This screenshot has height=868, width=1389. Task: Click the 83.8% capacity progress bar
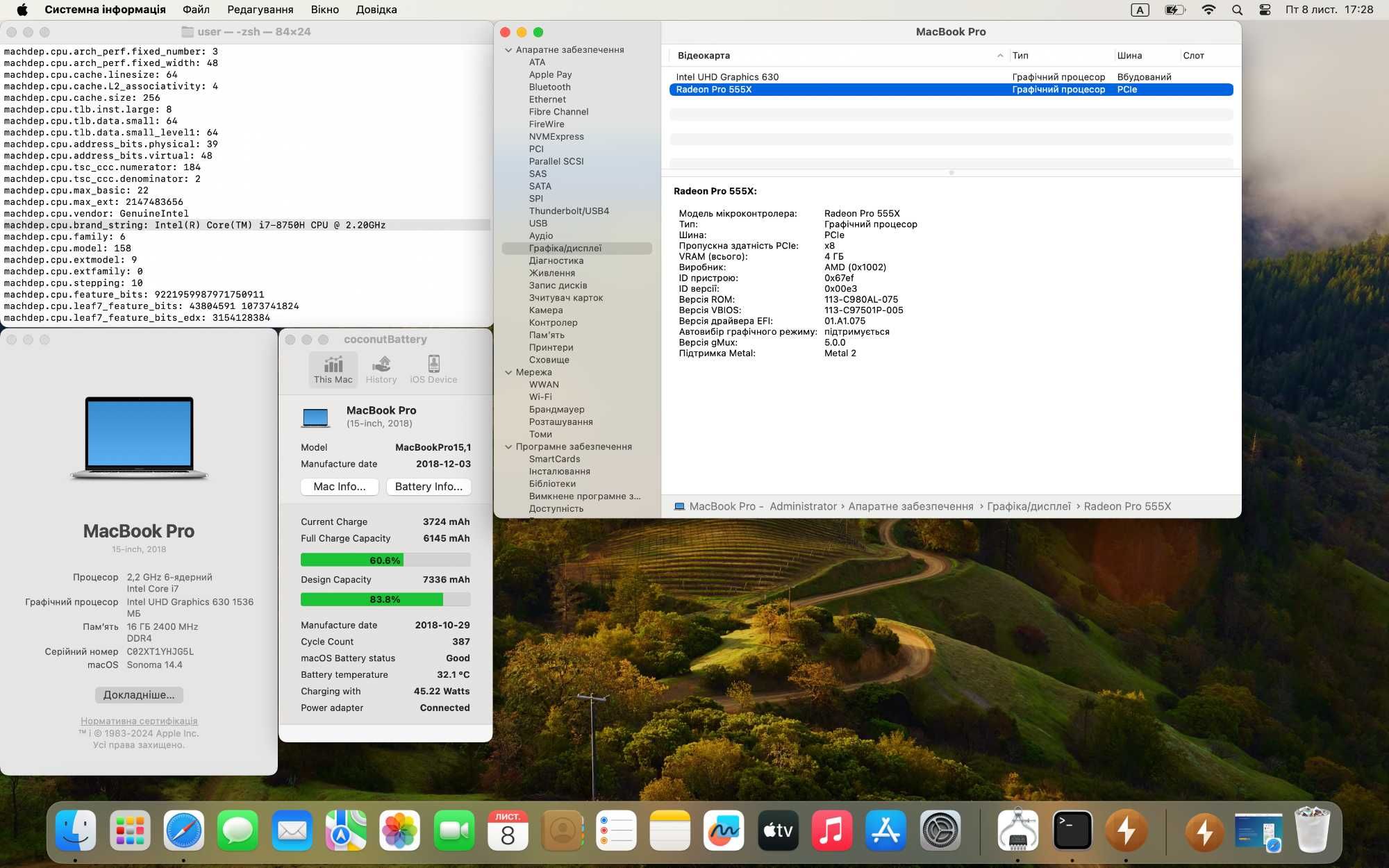(385, 599)
